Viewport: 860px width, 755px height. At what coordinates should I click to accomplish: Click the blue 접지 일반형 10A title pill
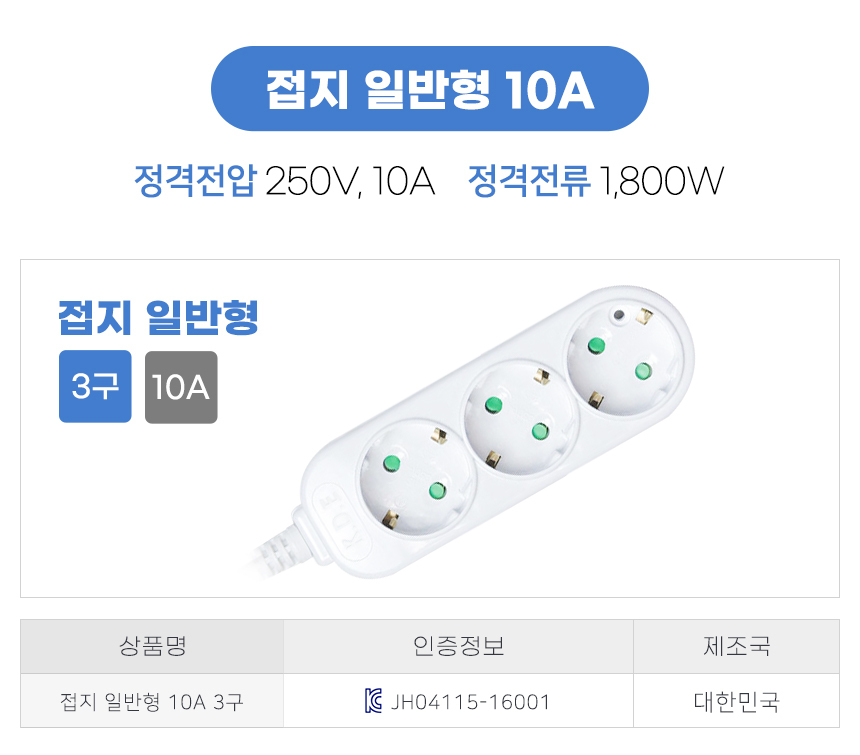[x=429, y=89]
